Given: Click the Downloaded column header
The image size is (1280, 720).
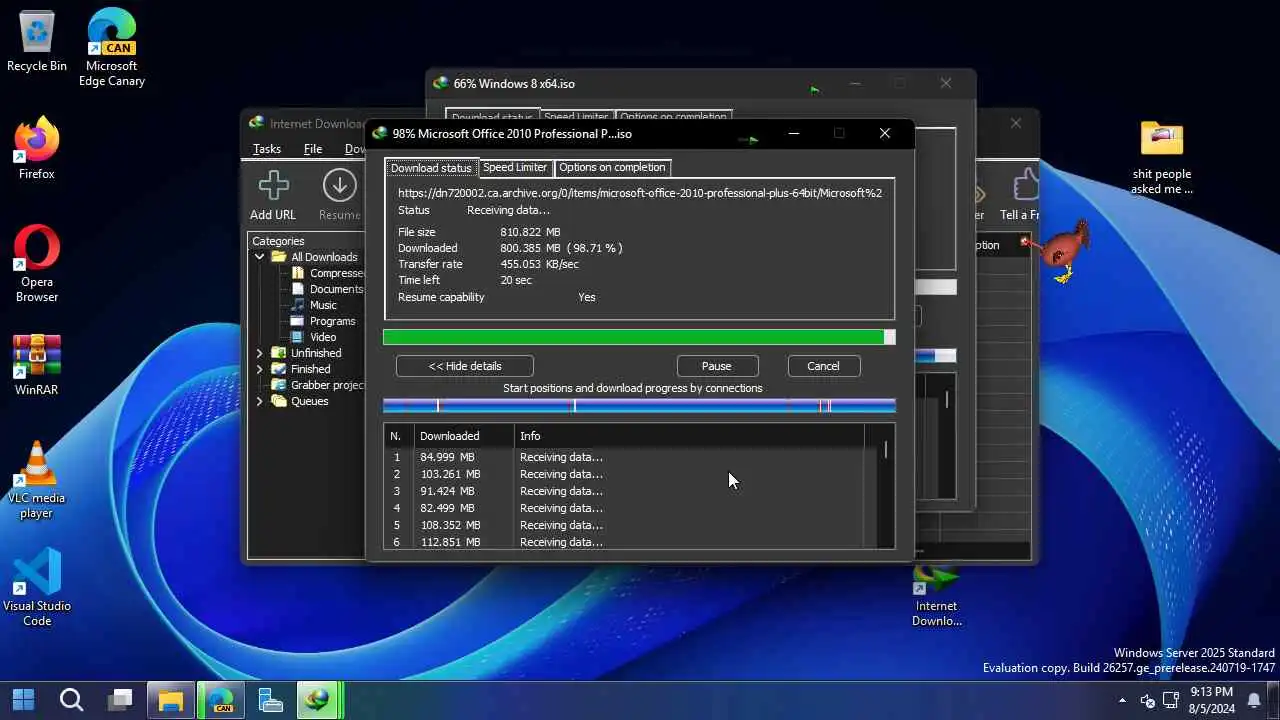Looking at the screenshot, I should click(464, 436).
